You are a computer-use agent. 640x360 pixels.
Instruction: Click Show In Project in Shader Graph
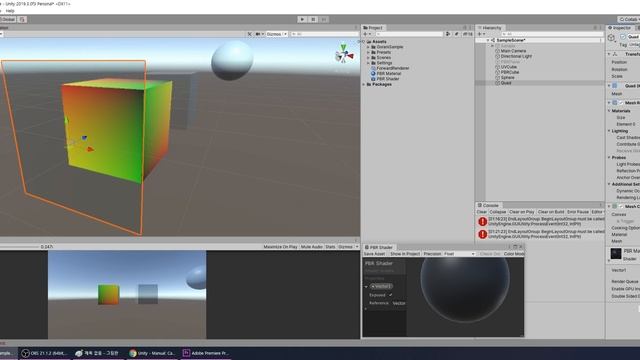click(x=405, y=254)
